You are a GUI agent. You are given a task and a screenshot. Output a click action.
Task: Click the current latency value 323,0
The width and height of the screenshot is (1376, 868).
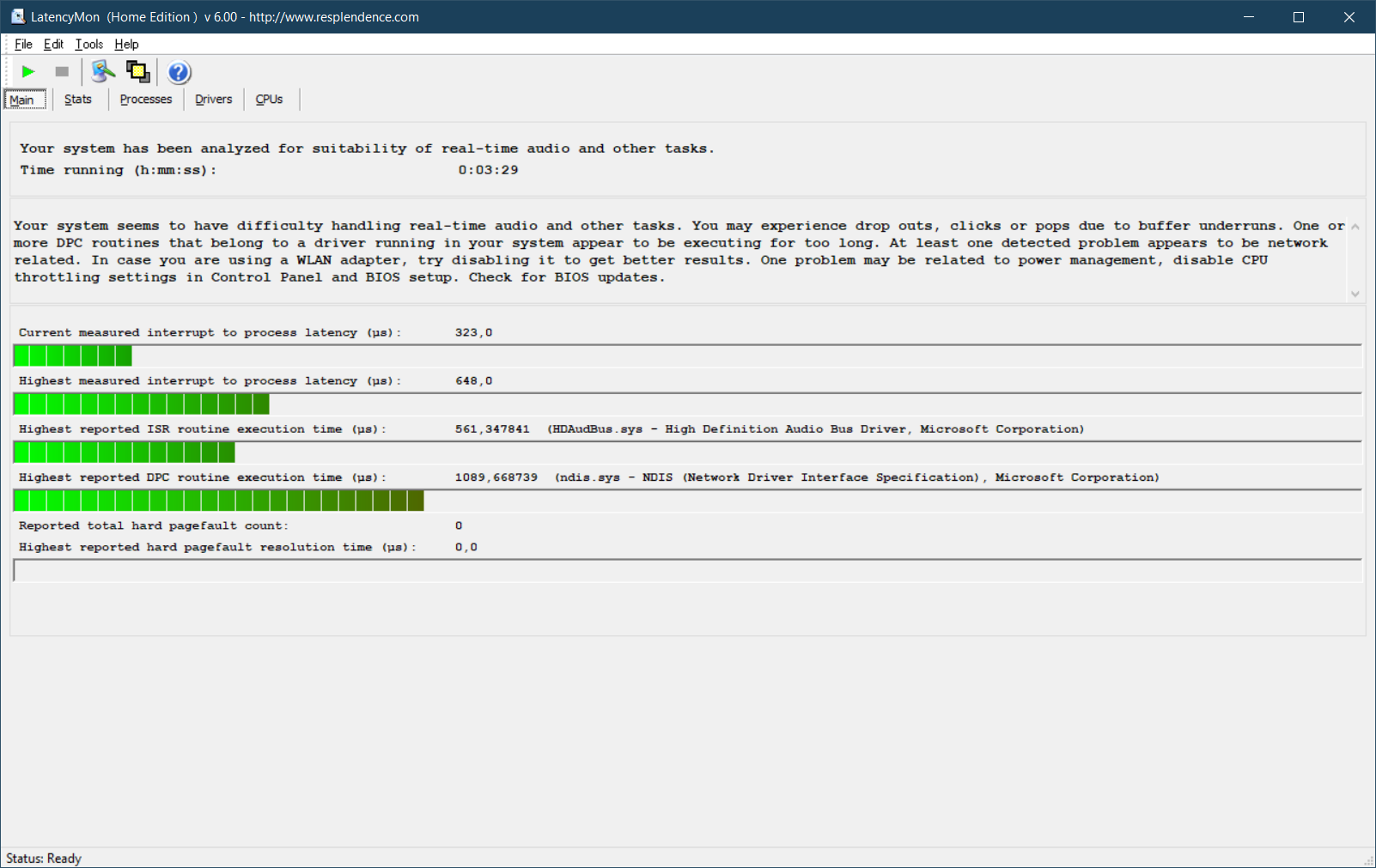(473, 332)
